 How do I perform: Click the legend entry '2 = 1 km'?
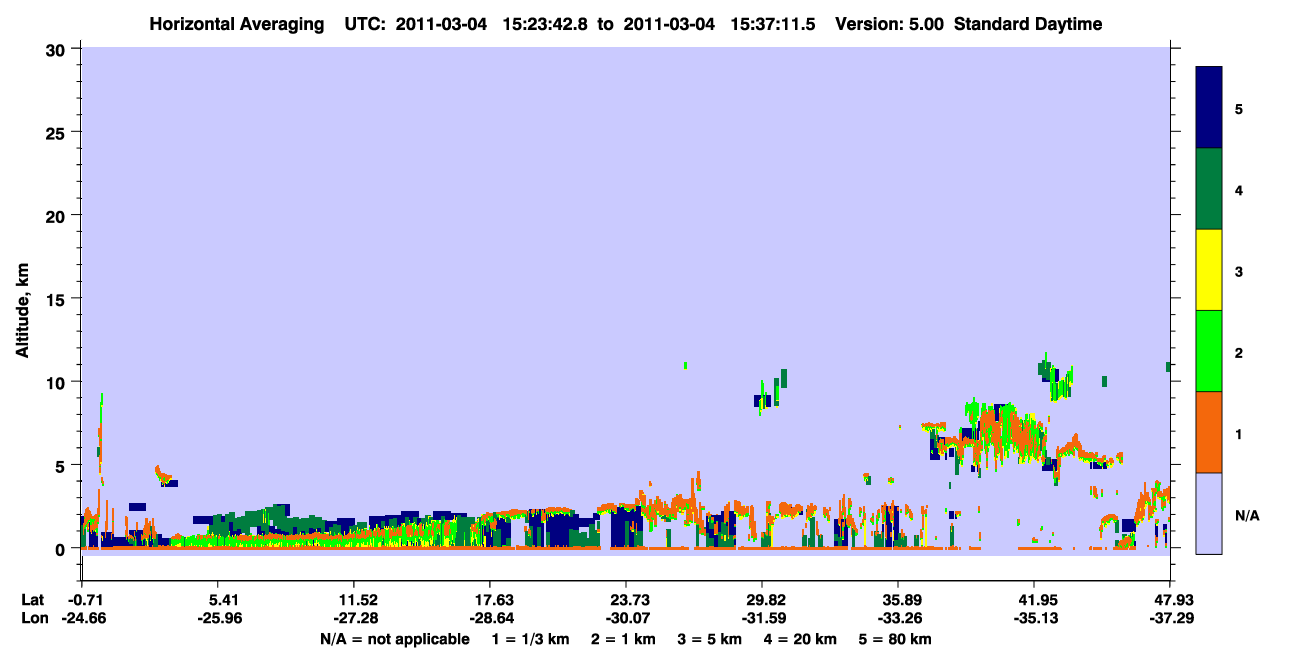625,639
